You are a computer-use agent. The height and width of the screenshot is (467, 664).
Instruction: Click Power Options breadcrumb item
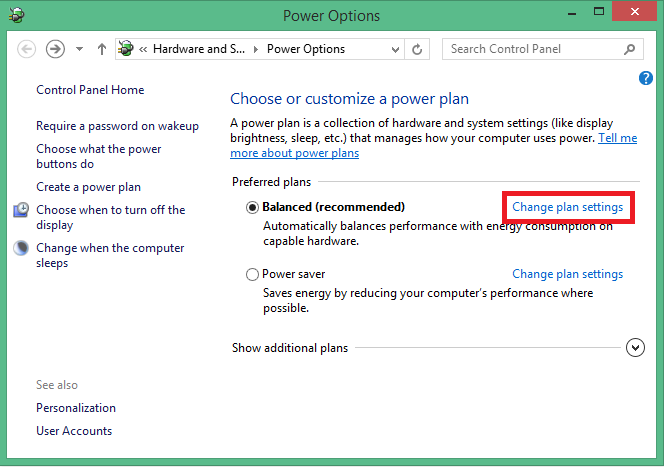pos(305,49)
